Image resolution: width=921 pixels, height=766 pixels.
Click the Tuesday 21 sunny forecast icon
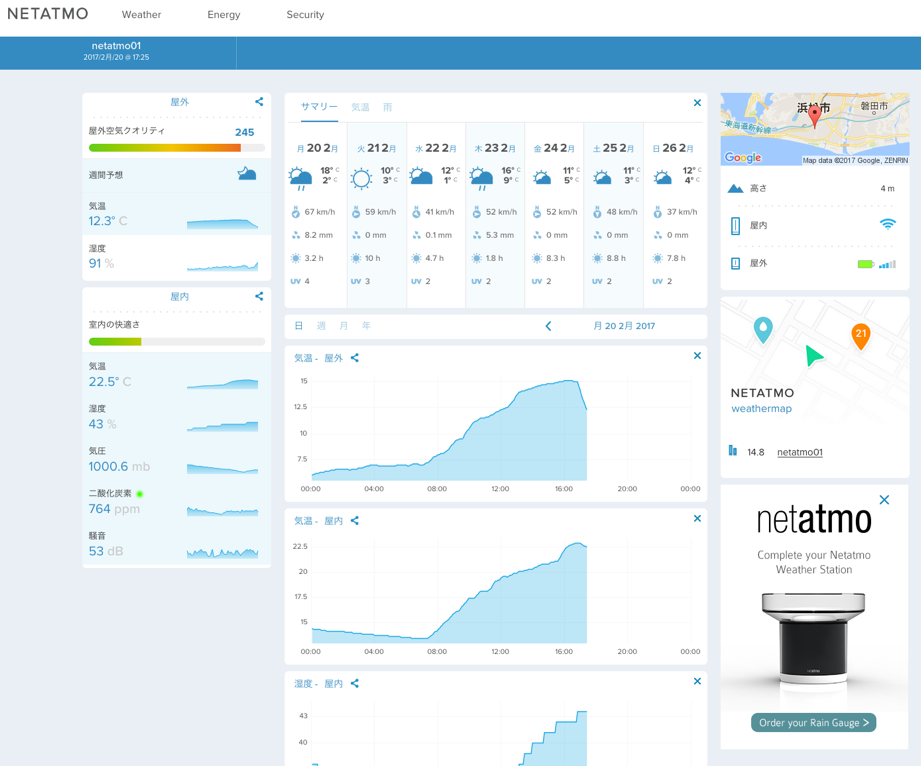pyautogui.click(x=361, y=178)
